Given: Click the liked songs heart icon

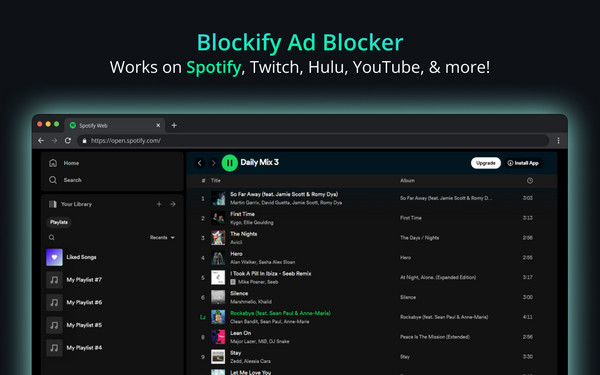Looking at the screenshot, I should click(54, 257).
